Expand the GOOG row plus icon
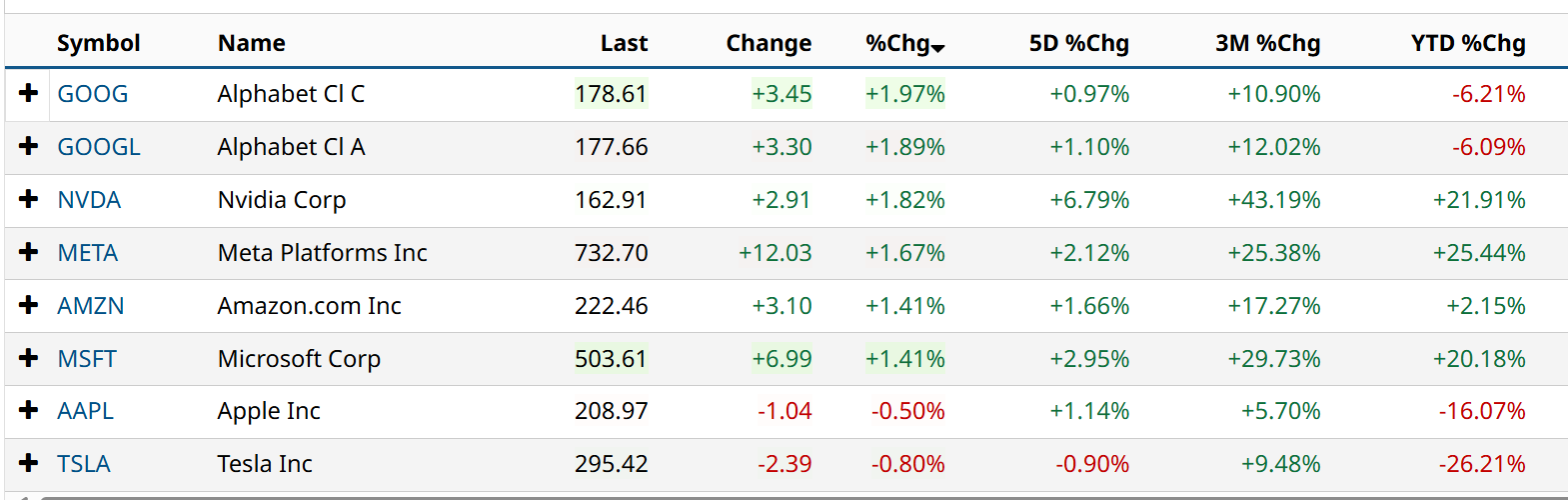The height and width of the screenshot is (500, 1568). click(29, 93)
